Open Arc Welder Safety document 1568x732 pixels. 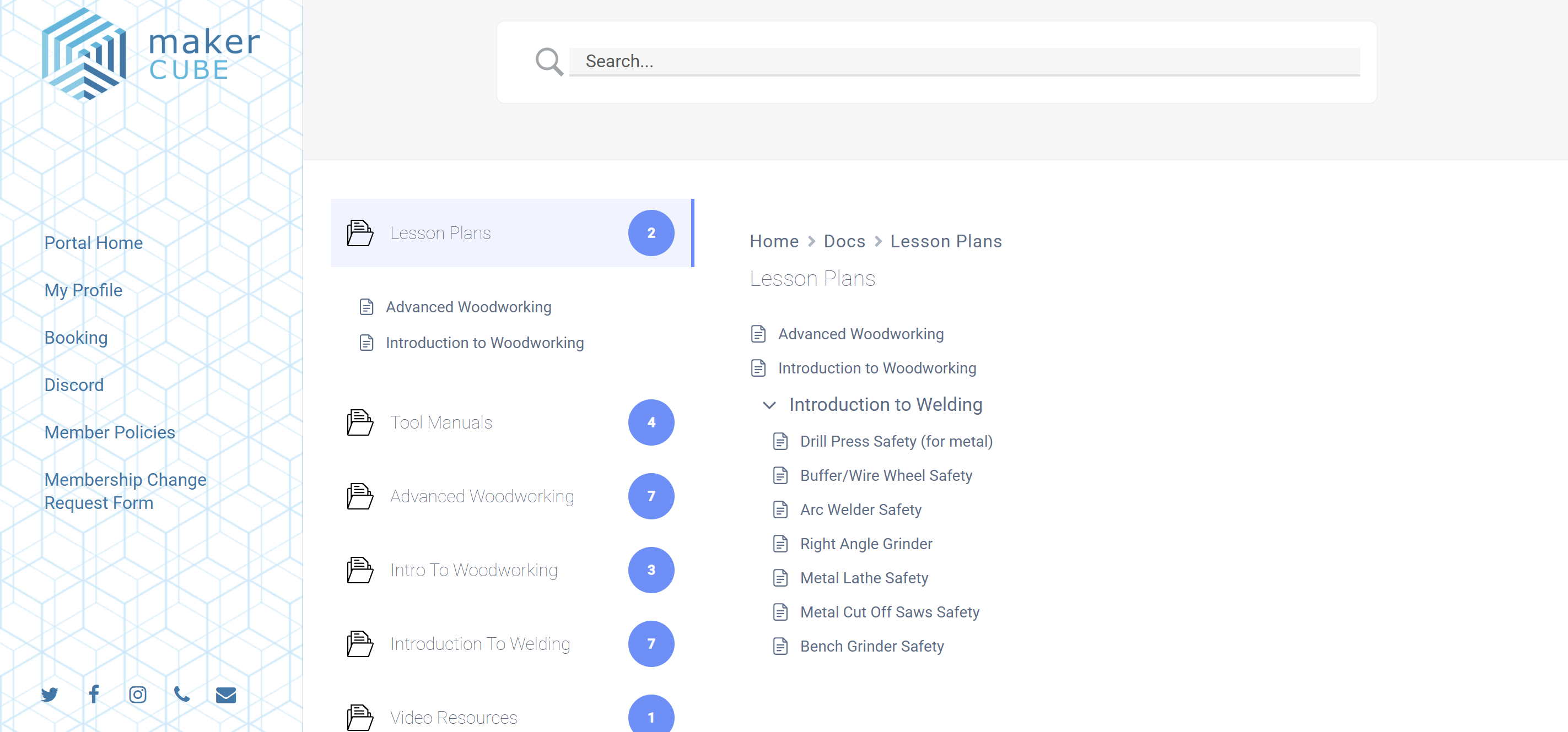coord(860,510)
